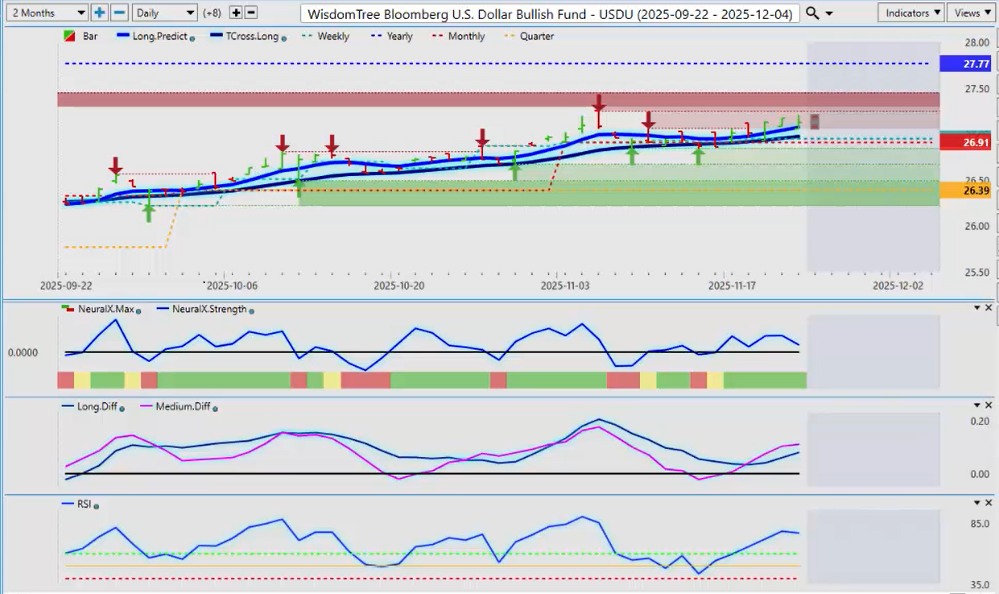Toggle the Long.Predict legend dot

tap(193, 37)
